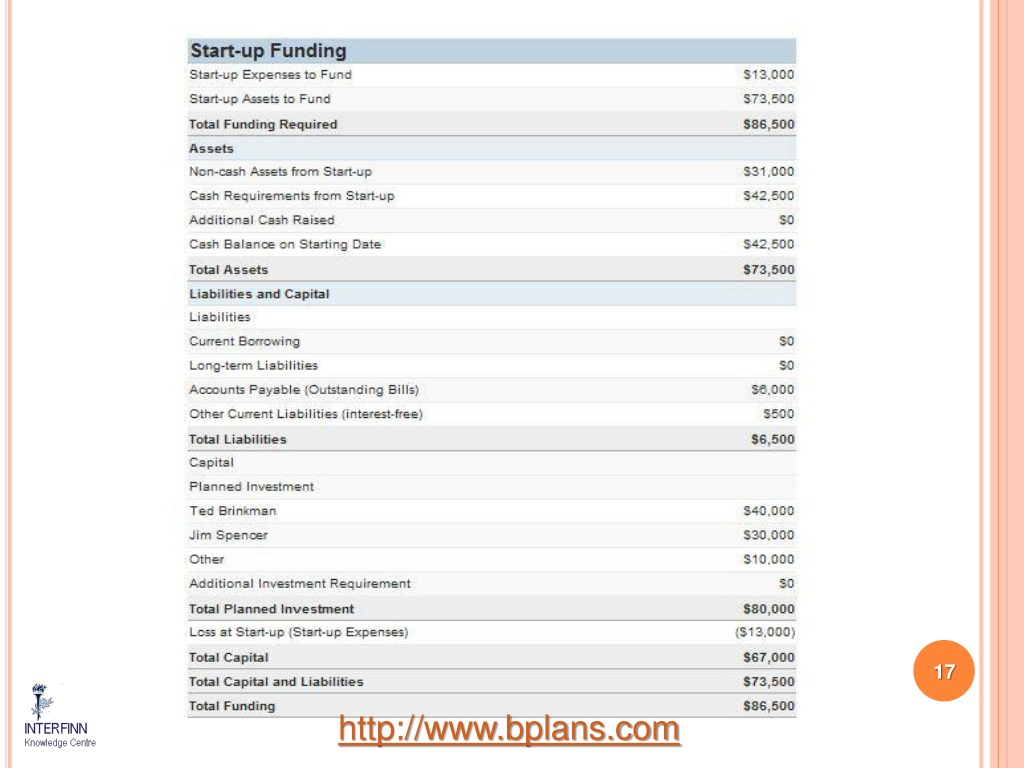Select the Total Funding bottom row label
The image size is (1024, 768).
point(232,706)
